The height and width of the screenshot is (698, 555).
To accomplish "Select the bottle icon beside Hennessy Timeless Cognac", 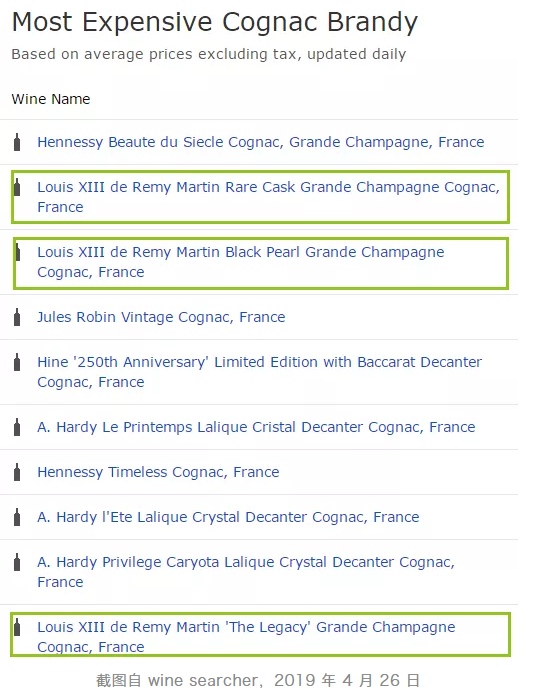I will coord(17,472).
